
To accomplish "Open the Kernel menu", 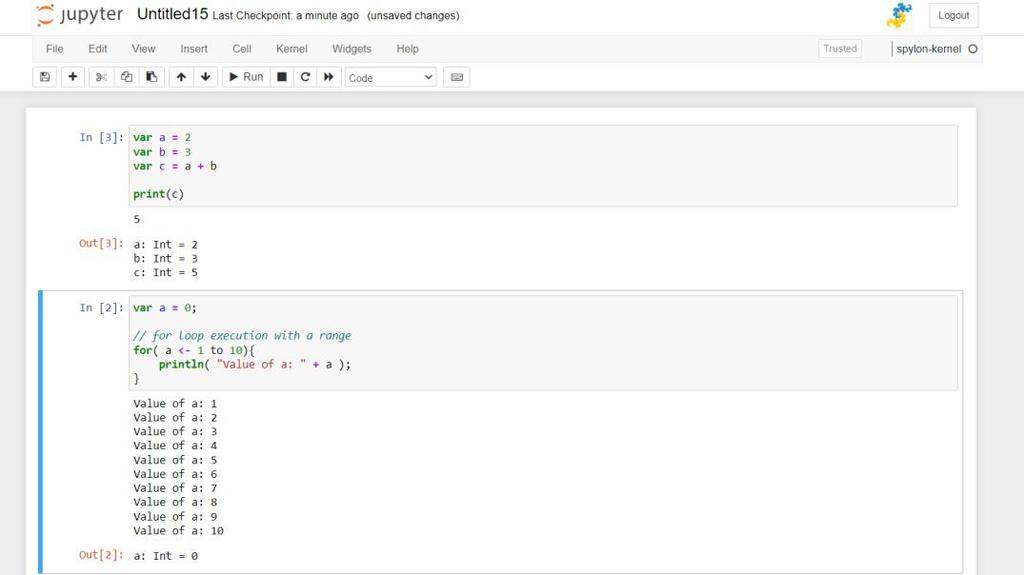I will point(291,49).
